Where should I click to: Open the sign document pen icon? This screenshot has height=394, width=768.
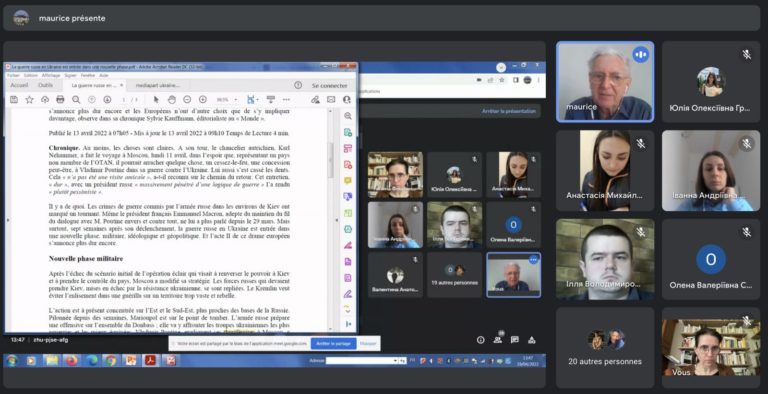[x=315, y=99]
